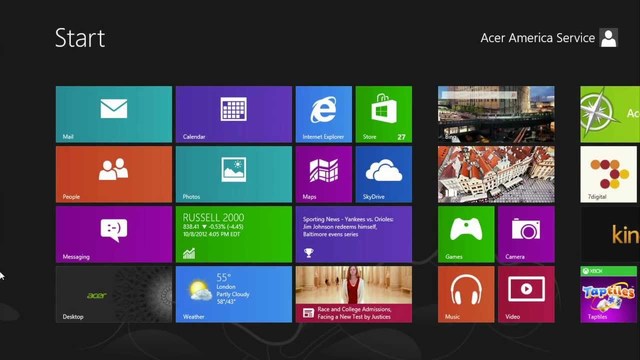640x360 pixels.
Task: Open the Store tile
Action: (x=384, y=114)
